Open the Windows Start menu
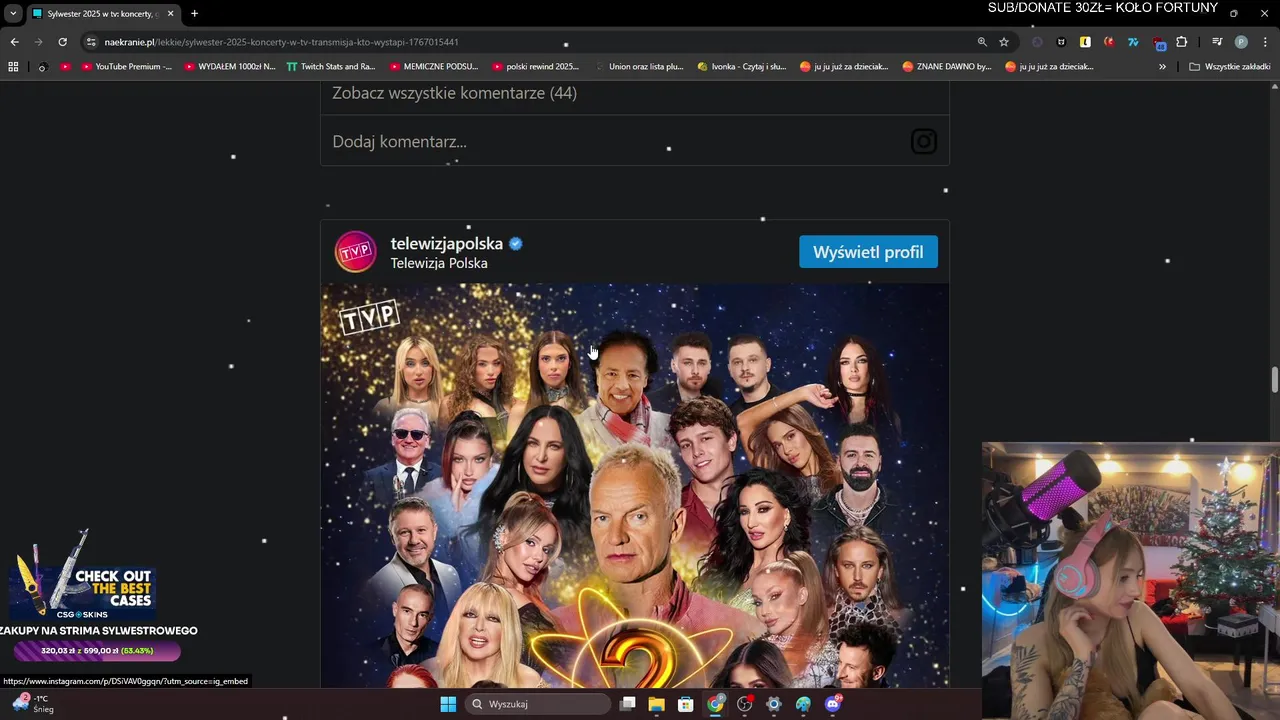The width and height of the screenshot is (1280, 720). pos(448,704)
